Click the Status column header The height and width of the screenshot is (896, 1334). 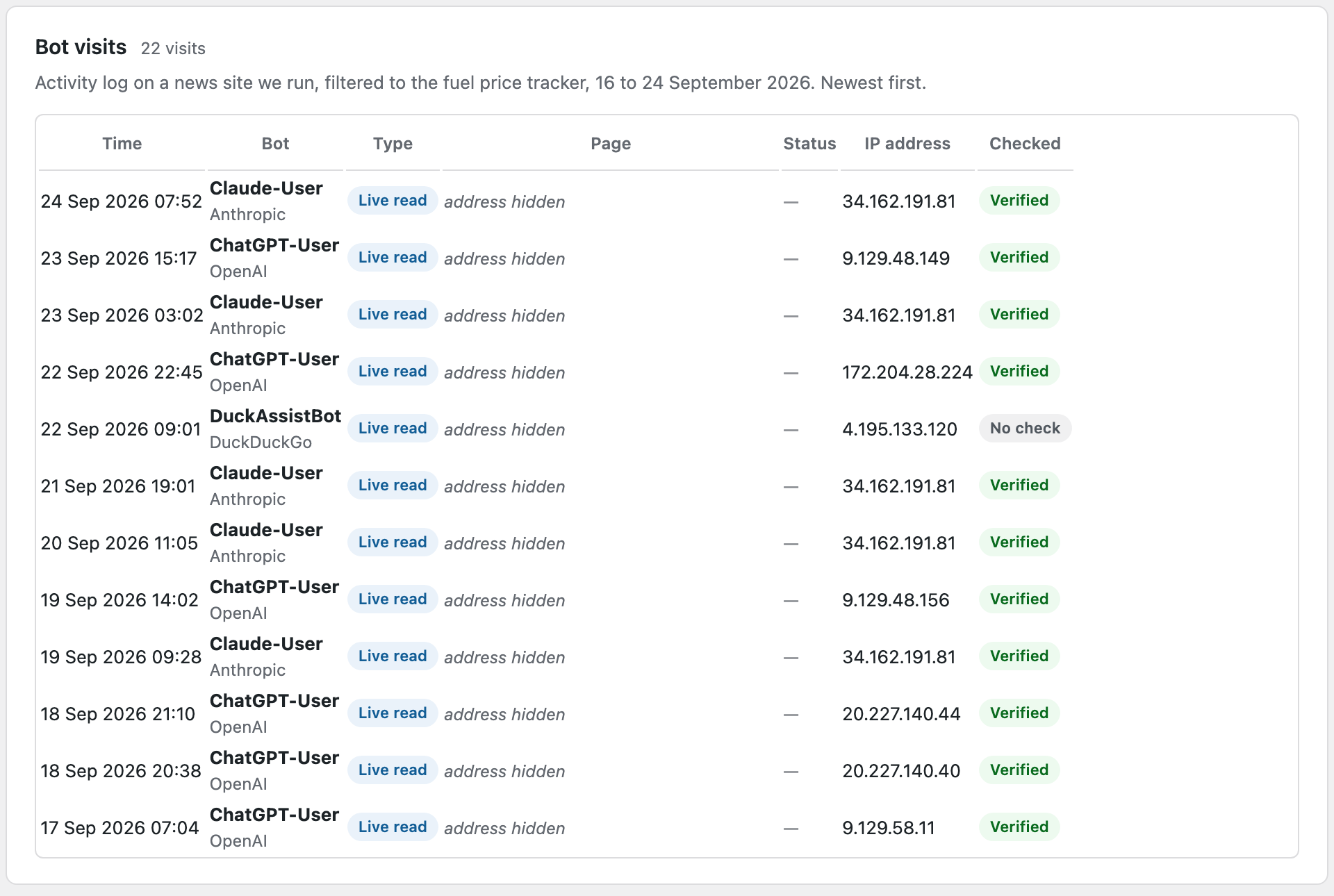809,144
